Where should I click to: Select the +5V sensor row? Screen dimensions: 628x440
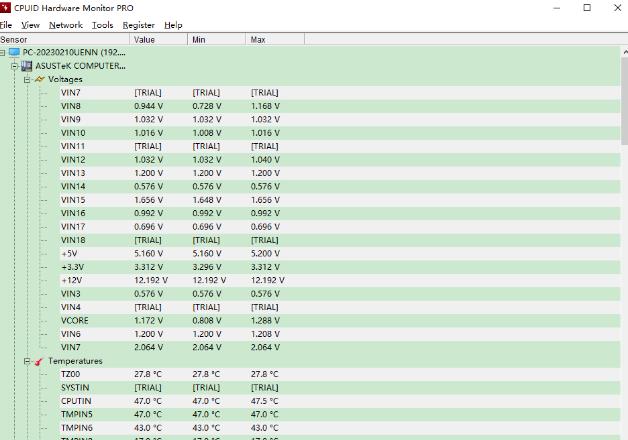(x=340, y=253)
